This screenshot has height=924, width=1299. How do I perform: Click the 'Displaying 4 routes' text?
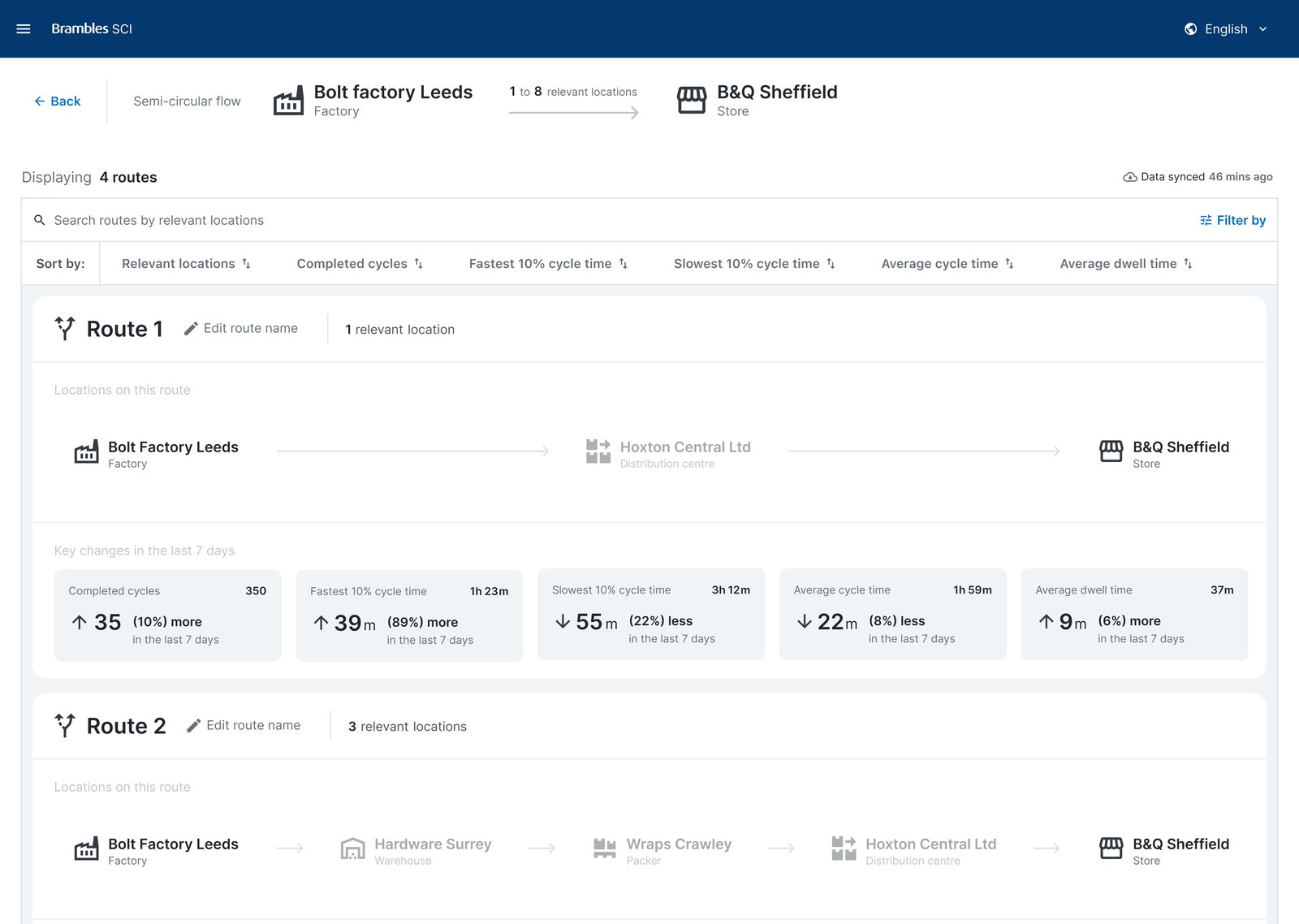(x=89, y=177)
